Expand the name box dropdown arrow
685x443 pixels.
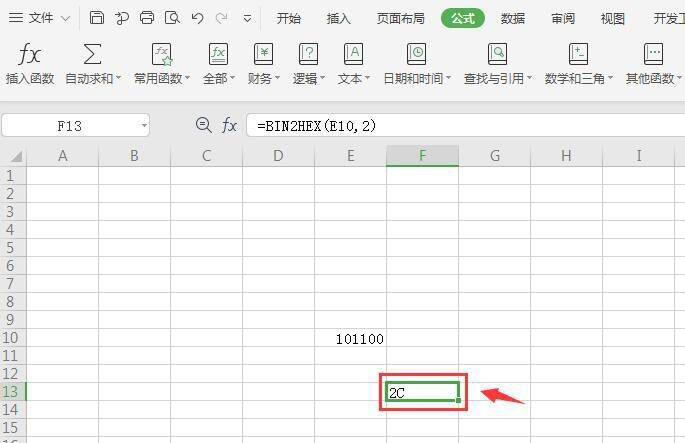144,126
